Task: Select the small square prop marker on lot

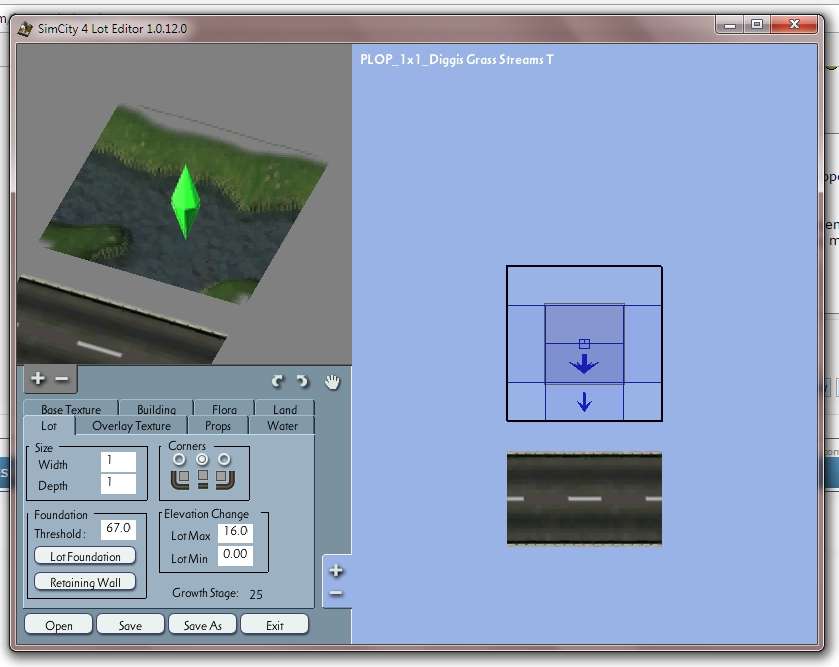Action: tap(584, 344)
